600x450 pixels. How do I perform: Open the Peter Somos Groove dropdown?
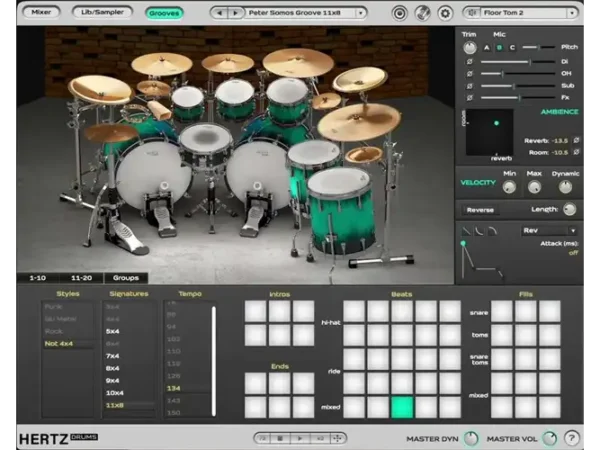[360, 13]
